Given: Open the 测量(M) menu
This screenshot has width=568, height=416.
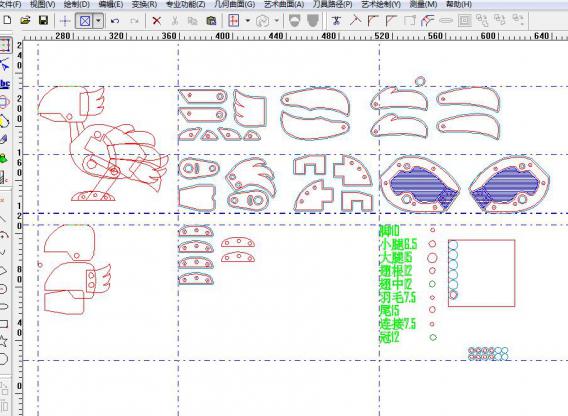Looking at the screenshot, I should coord(423,4).
